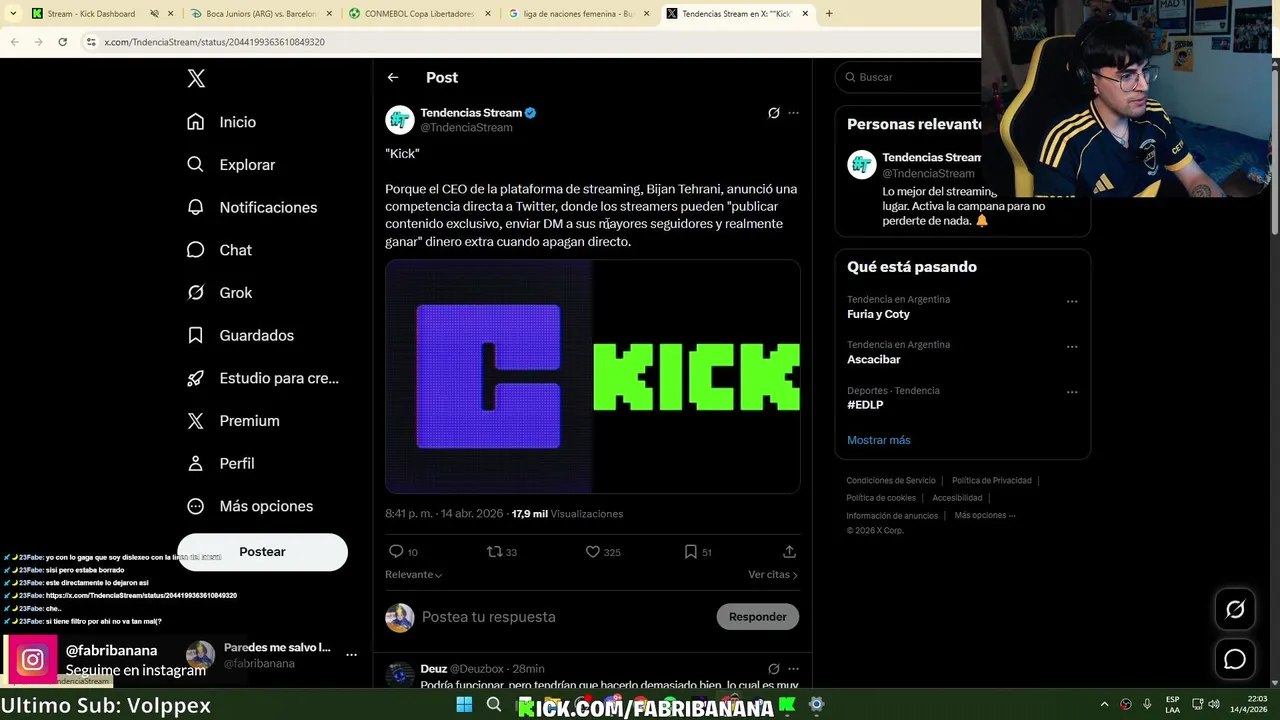Open the #EDLP trend

865,405
